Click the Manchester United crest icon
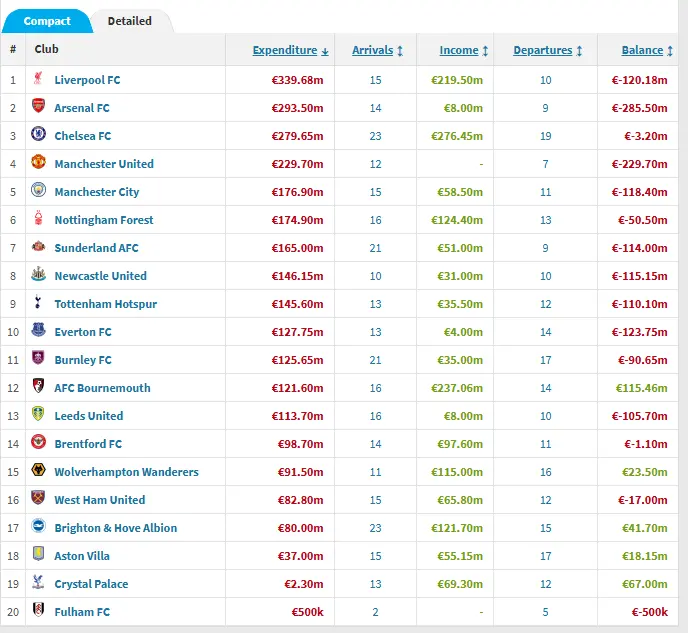Image resolution: width=688 pixels, height=633 pixels. [38, 163]
